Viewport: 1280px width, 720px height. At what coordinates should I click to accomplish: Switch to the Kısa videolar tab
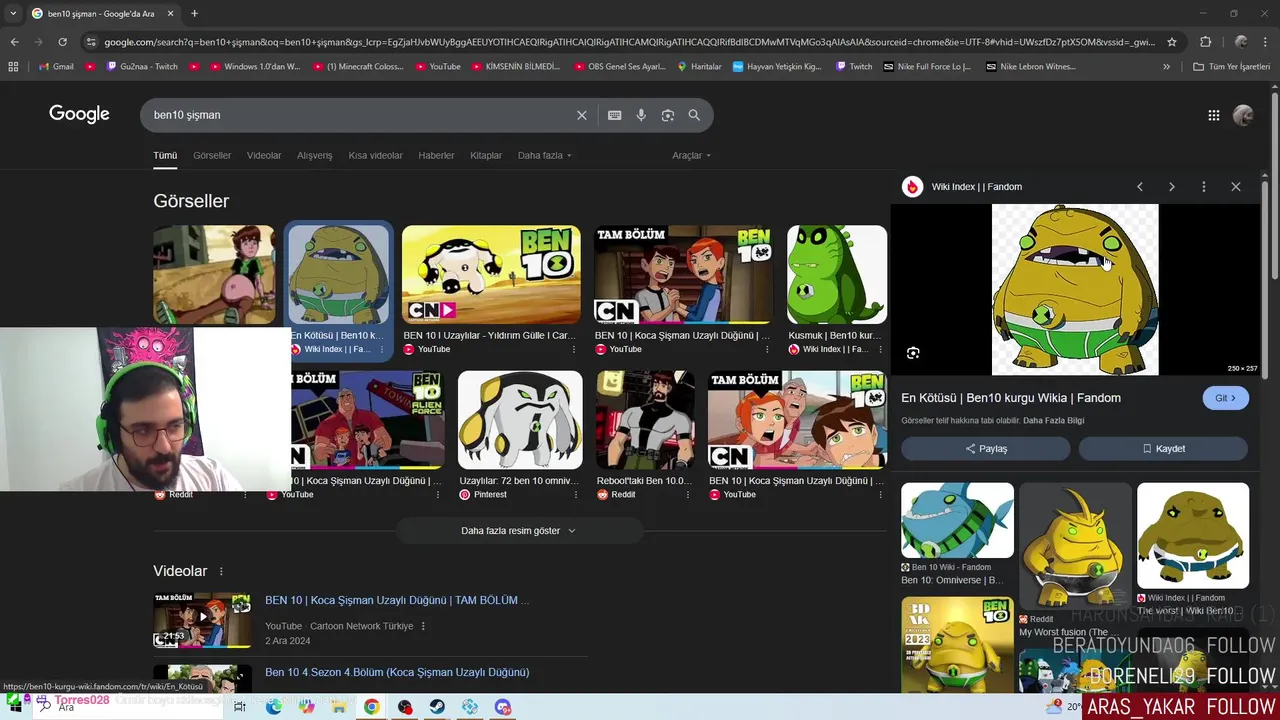(375, 156)
